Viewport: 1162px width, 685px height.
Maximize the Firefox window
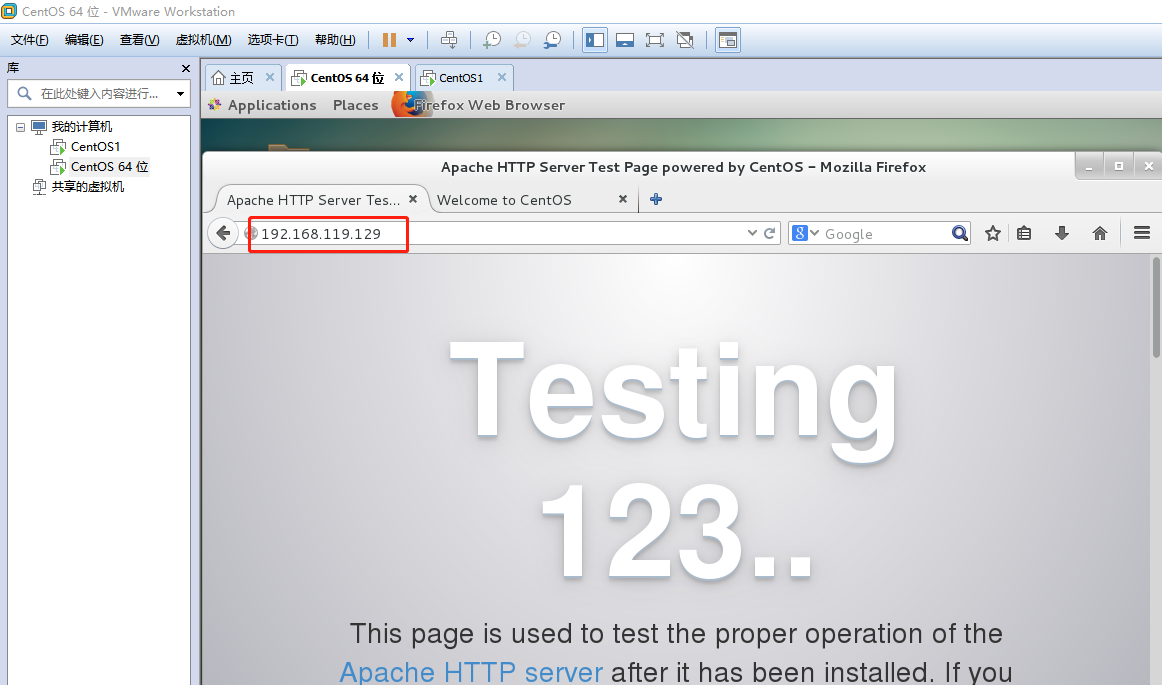pyautogui.click(x=1119, y=166)
